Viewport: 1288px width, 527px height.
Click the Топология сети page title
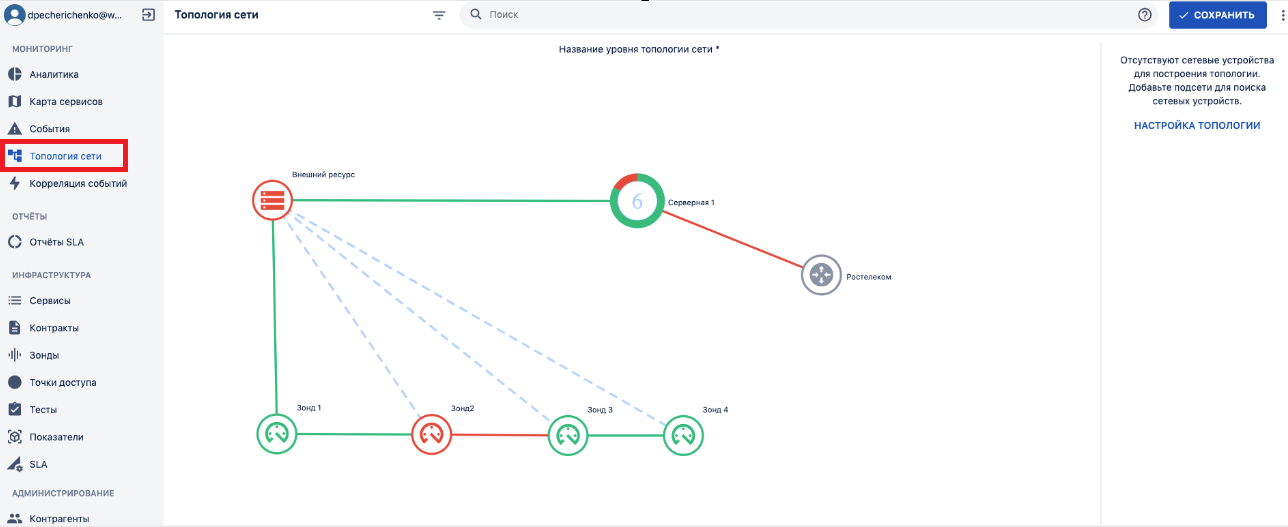click(215, 15)
